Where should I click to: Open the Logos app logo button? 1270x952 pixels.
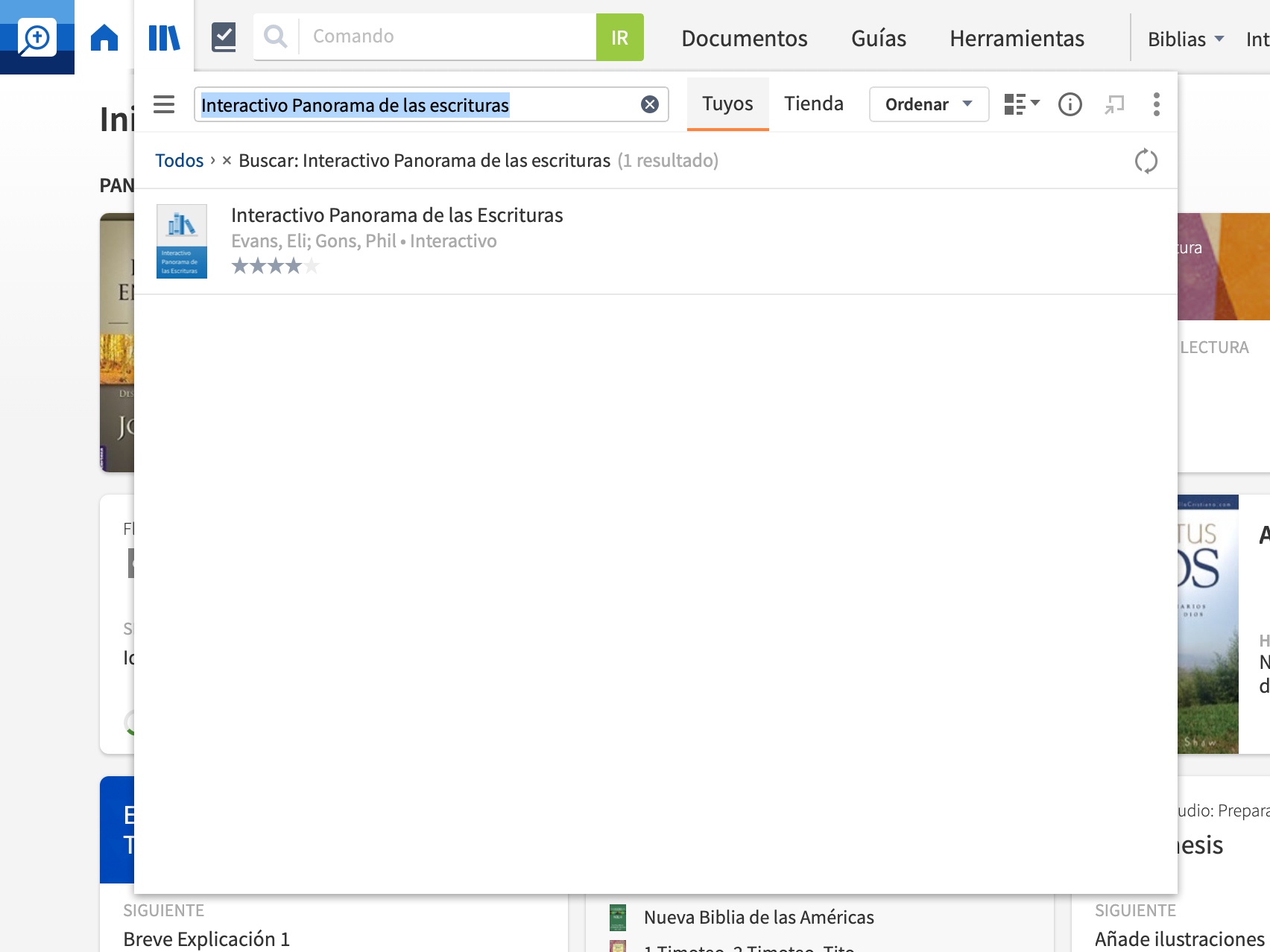(37, 37)
